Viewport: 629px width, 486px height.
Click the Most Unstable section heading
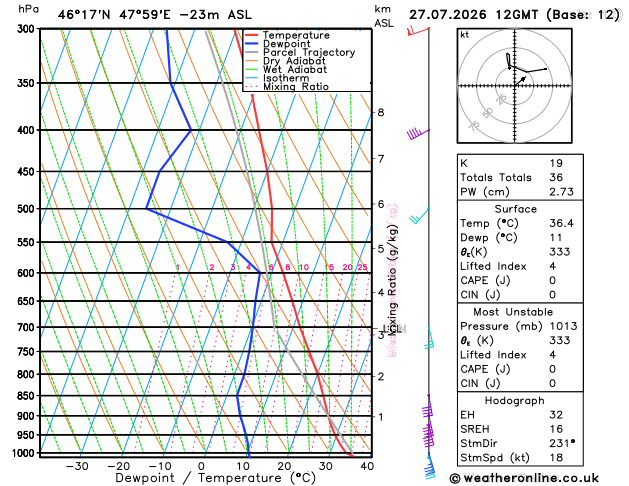pyautogui.click(x=513, y=312)
